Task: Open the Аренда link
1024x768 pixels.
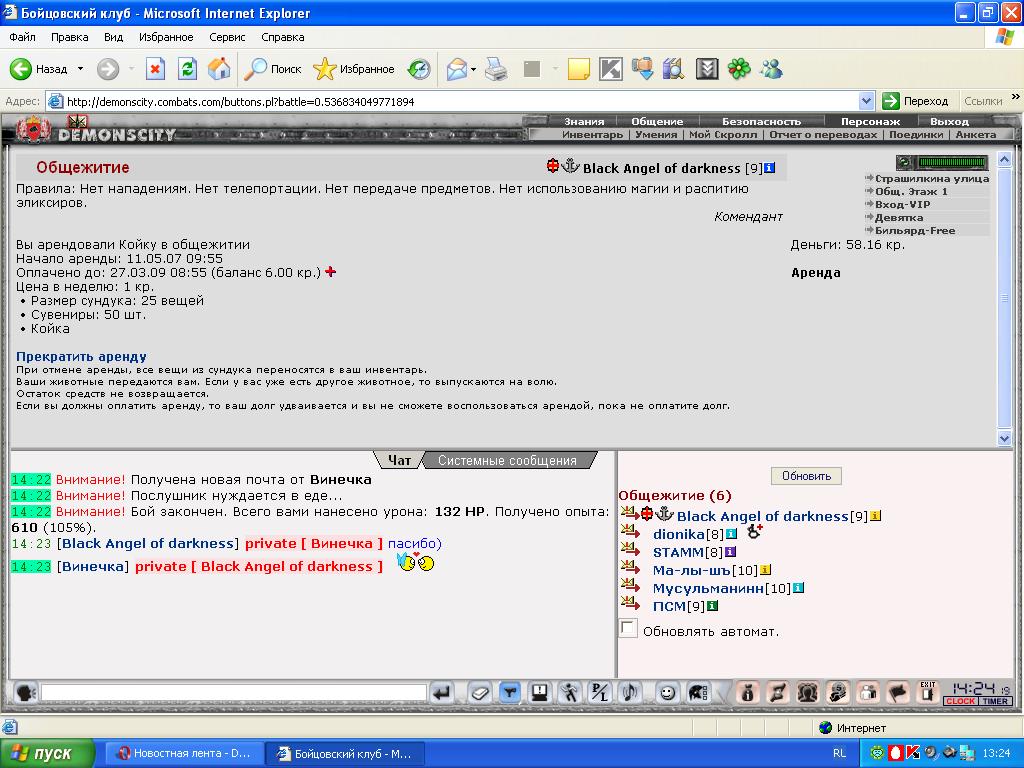Action: point(816,273)
